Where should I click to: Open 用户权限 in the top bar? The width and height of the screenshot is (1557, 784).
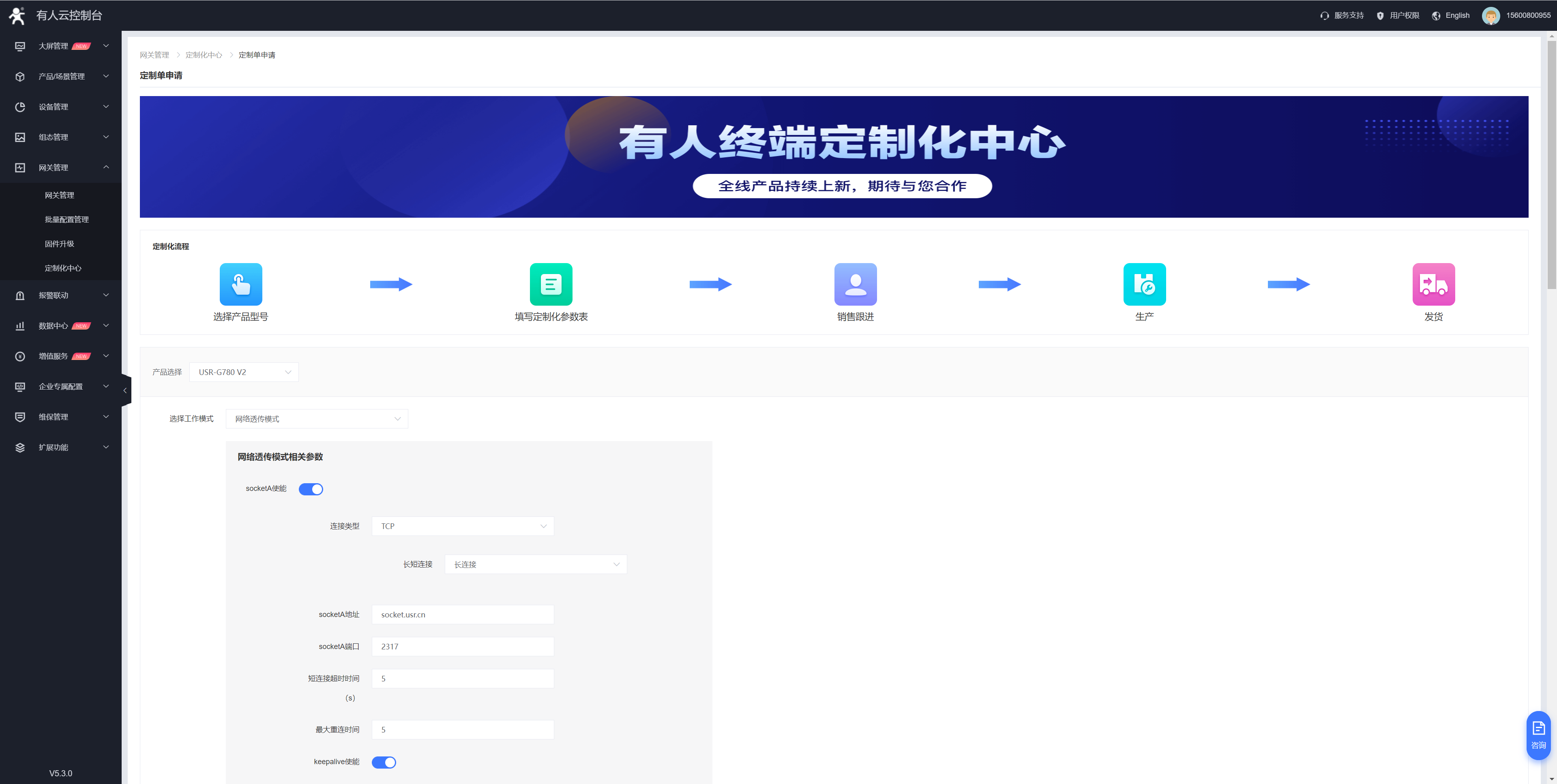pyautogui.click(x=1404, y=16)
